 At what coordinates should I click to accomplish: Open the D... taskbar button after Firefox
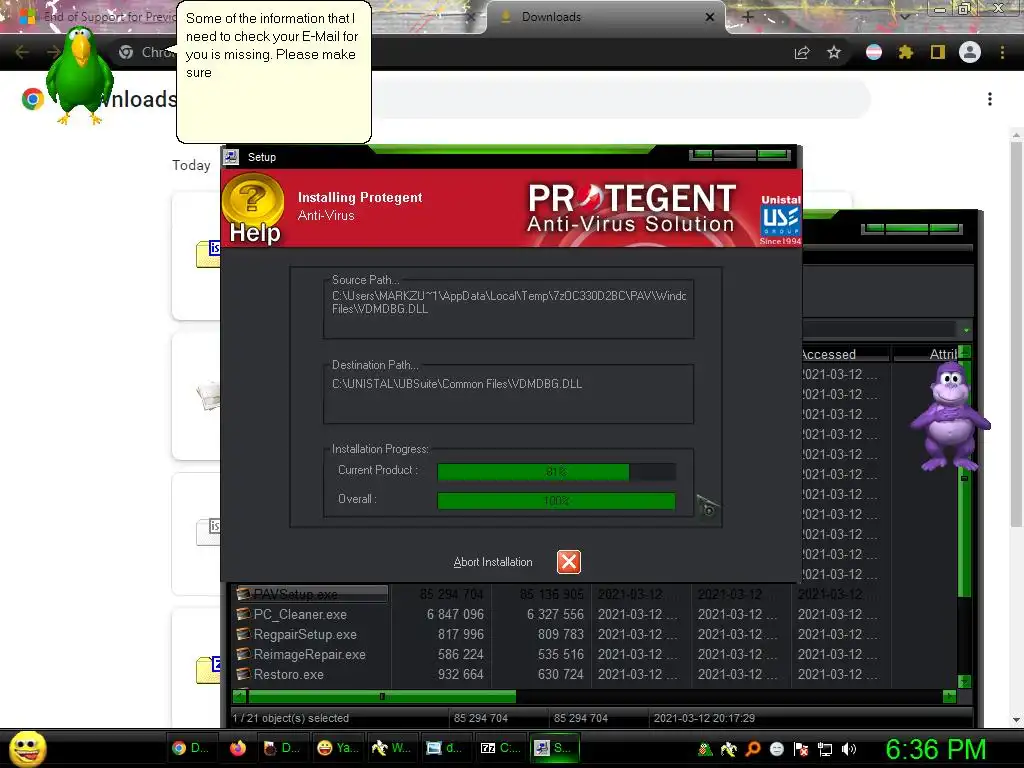282,748
